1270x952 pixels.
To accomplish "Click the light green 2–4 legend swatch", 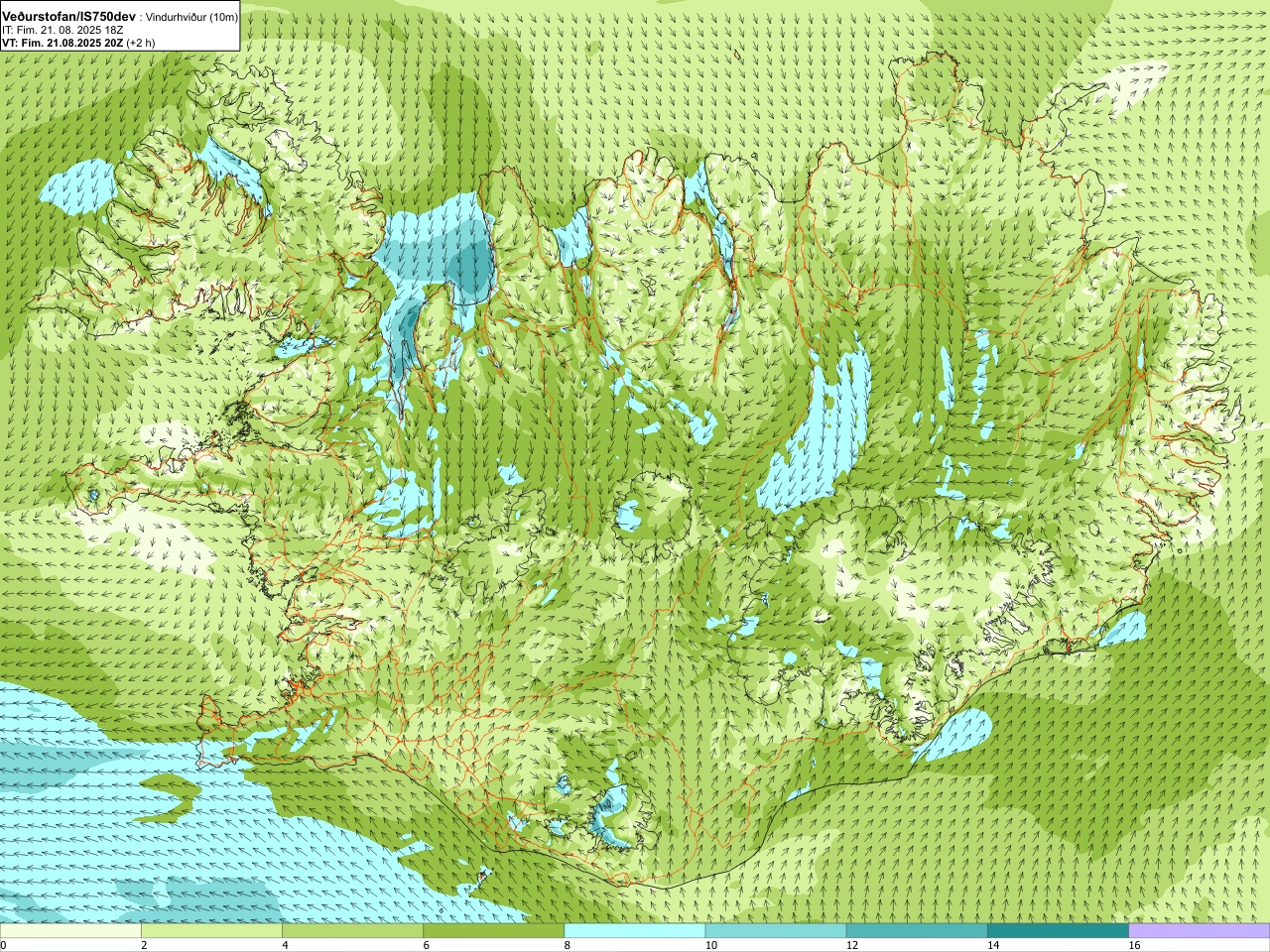I will click(211, 931).
